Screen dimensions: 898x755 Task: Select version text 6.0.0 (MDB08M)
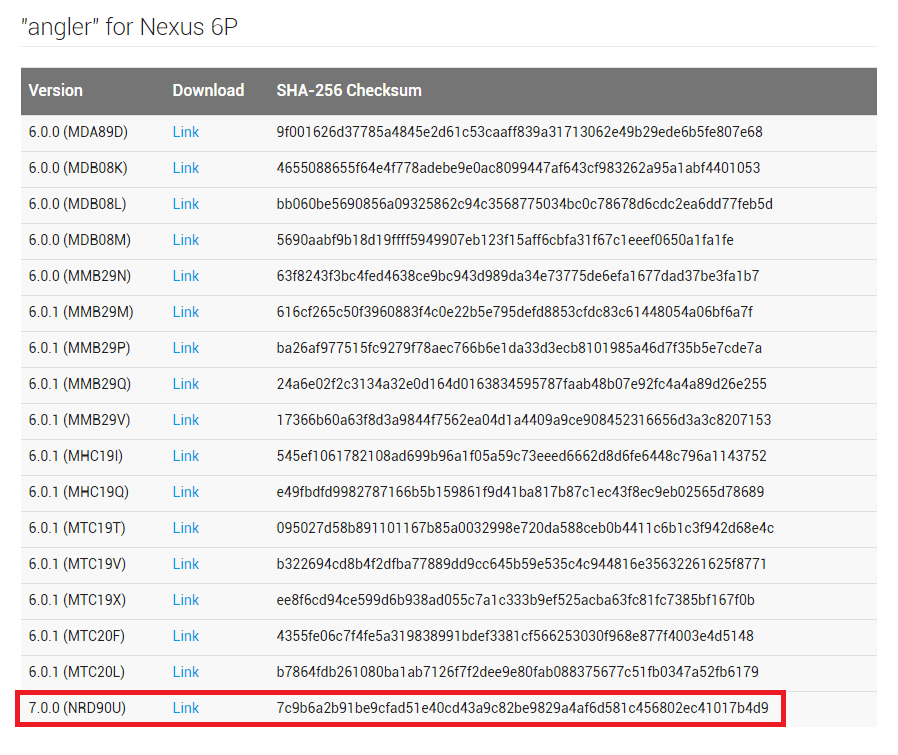(80, 240)
